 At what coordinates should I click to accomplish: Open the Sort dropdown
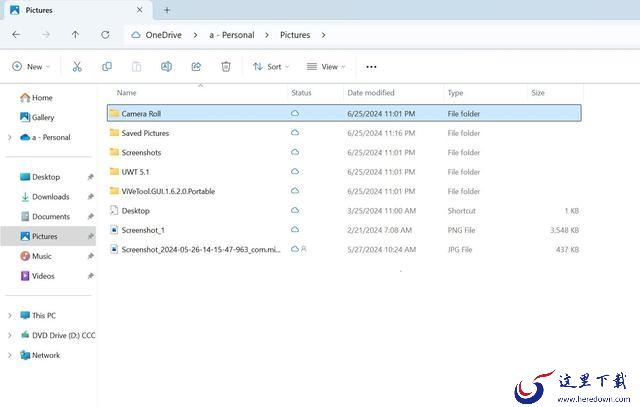(271, 67)
